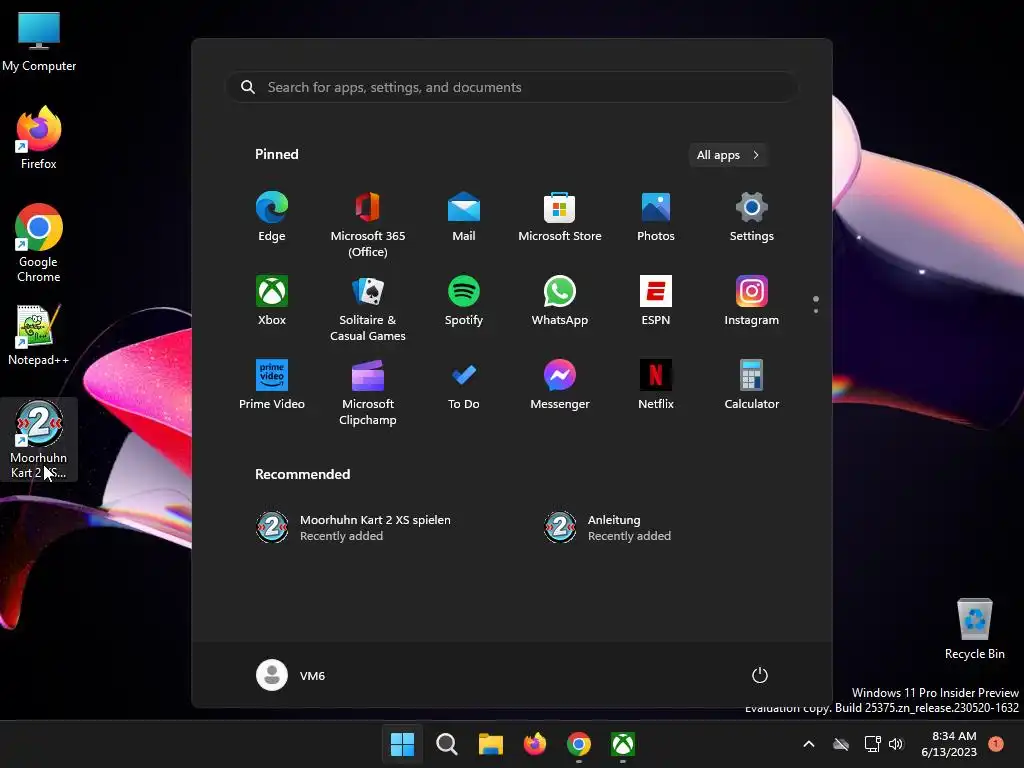Launch Prime Video
The width and height of the screenshot is (1024, 768).
272,385
